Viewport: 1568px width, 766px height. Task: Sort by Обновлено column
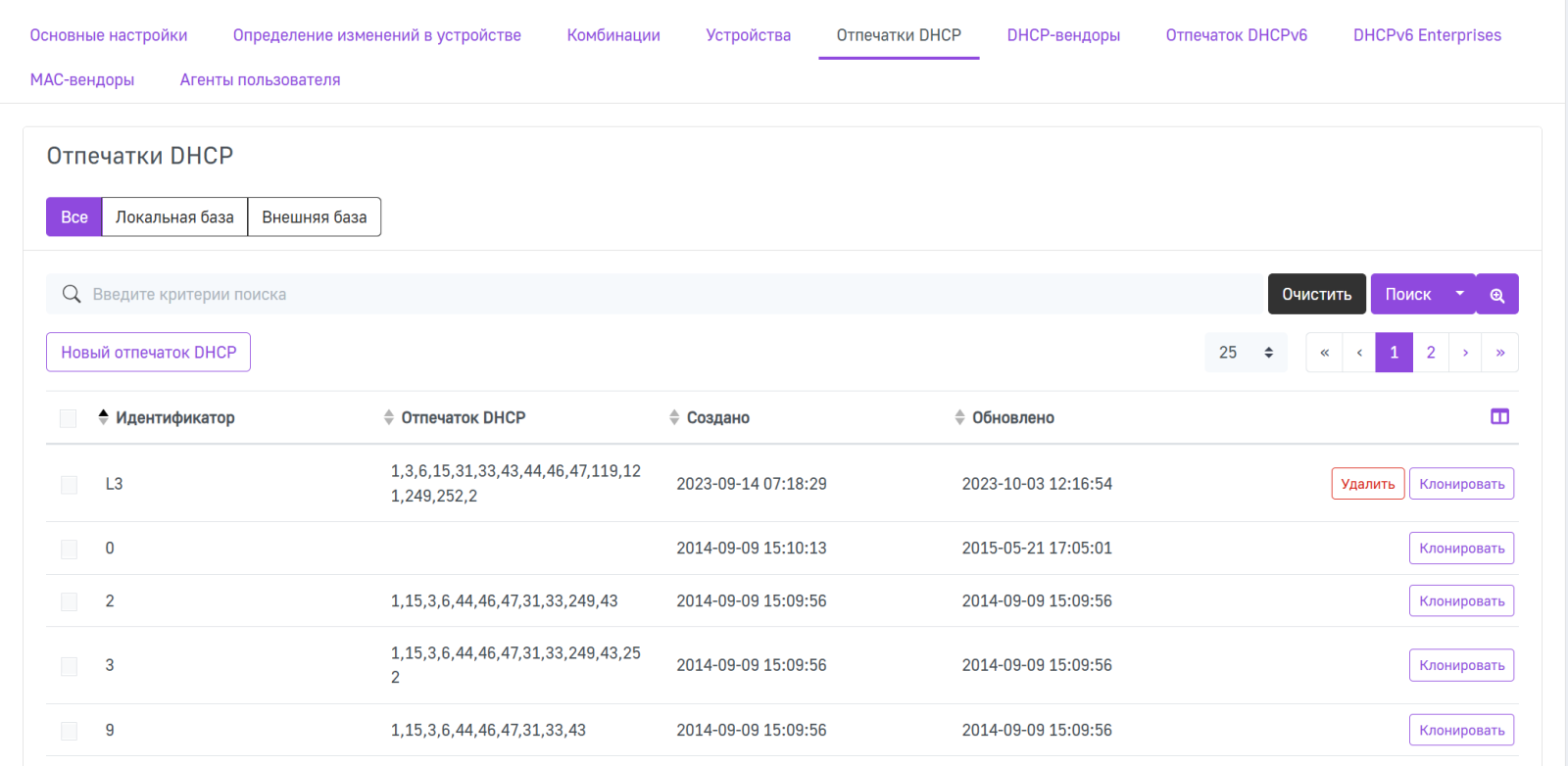(1012, 418)
